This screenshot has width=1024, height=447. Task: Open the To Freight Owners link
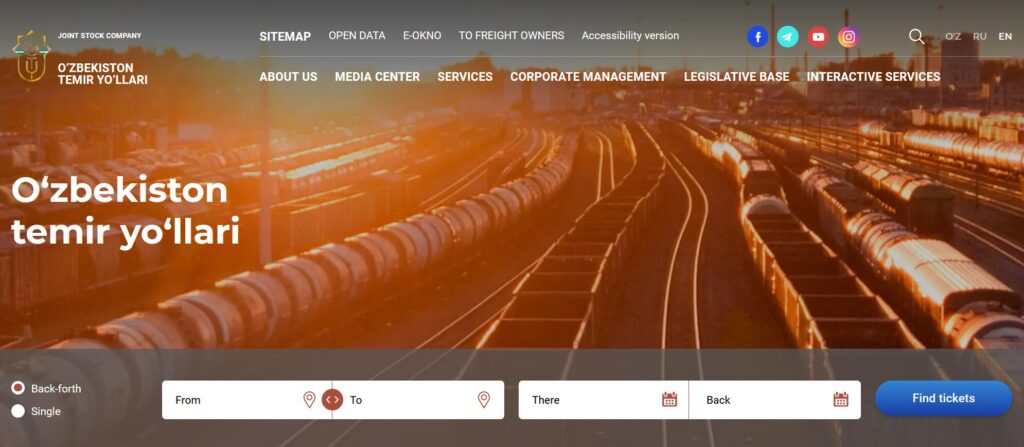click(x=511, y=35)
